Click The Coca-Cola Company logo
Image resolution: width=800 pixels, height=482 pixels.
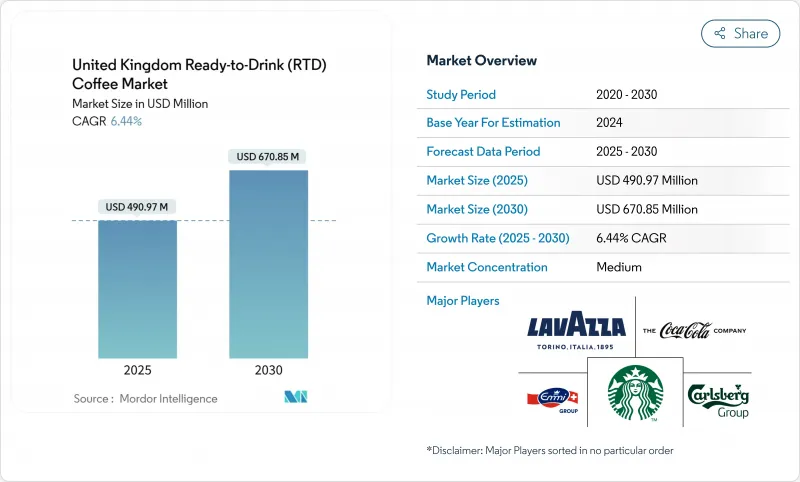point(694,330)
